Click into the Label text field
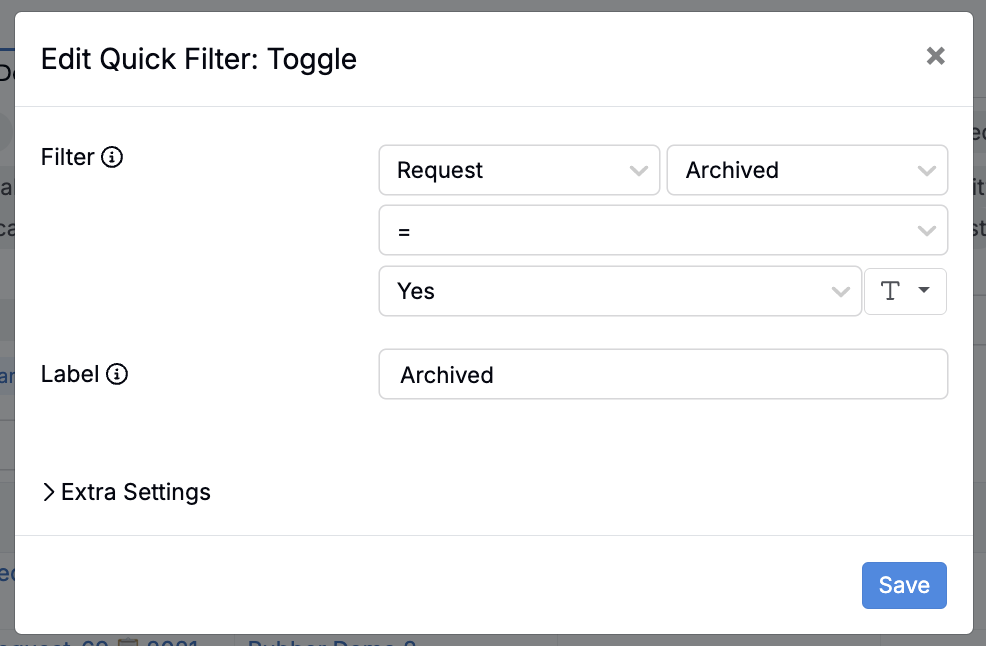The image size is (986, 646). (x=662, y=375)
